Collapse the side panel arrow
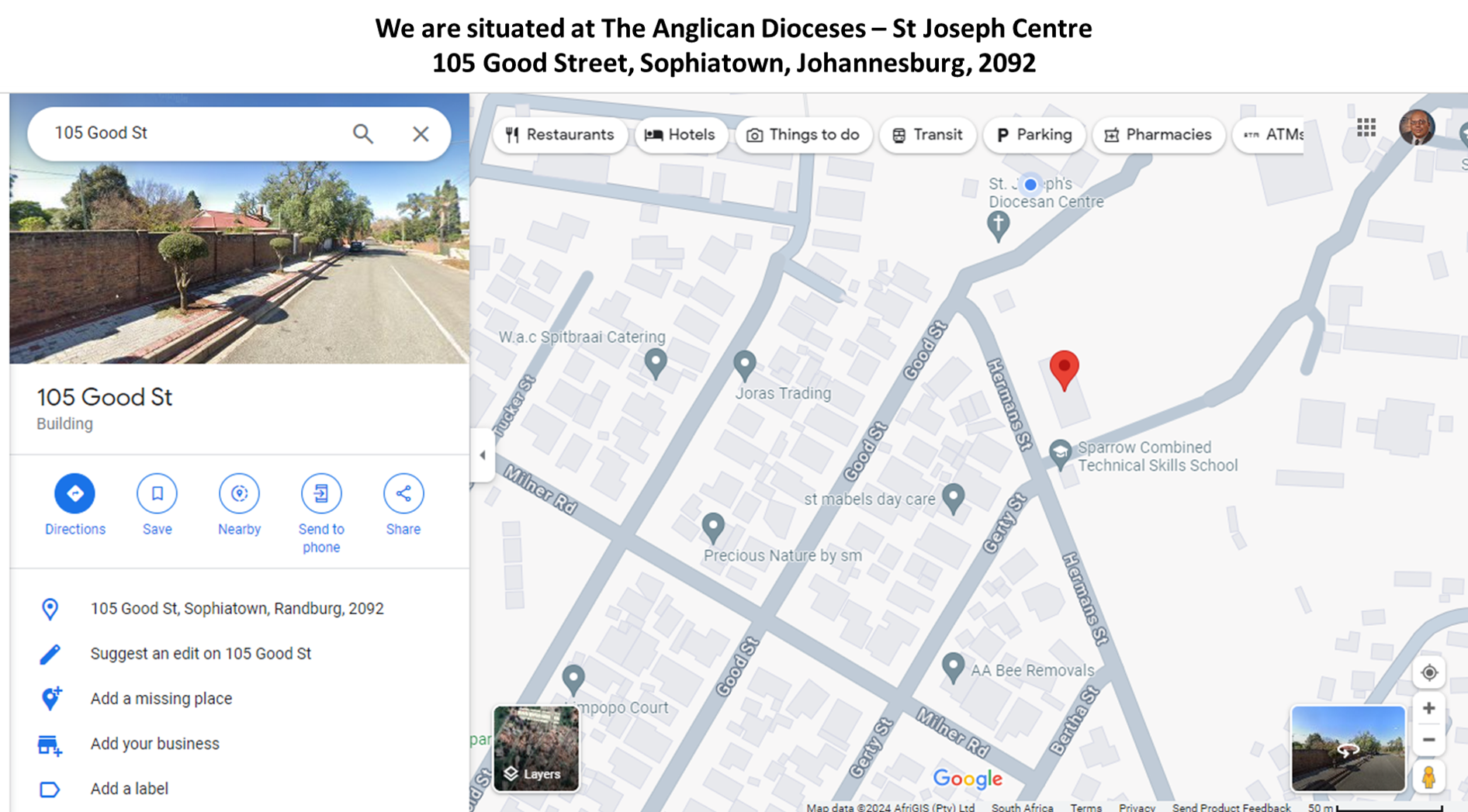This screenshot has width=1468, height=812. pos(483,455)
